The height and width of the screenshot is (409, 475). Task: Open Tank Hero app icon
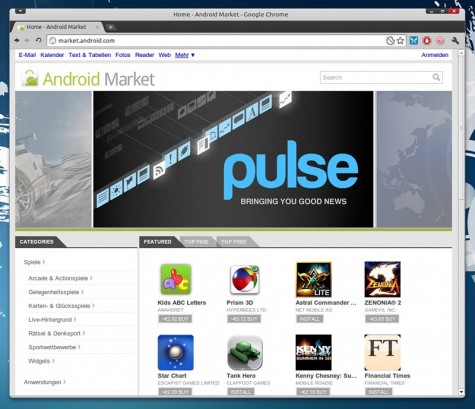245,353
